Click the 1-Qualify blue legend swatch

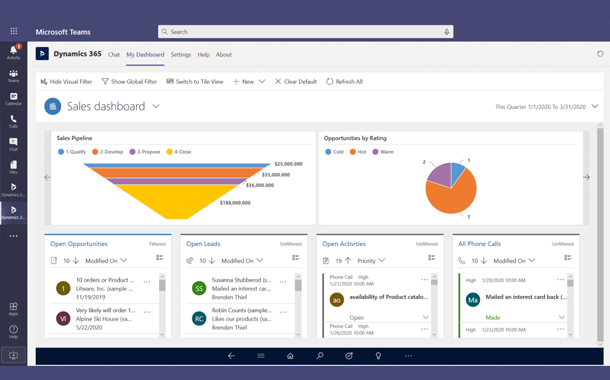click(61, 152)
